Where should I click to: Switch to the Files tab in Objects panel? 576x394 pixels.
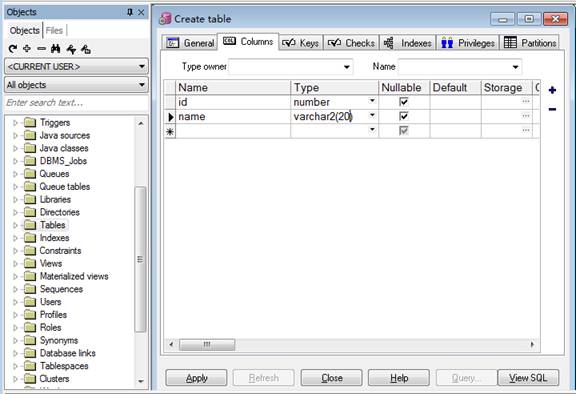54,30
